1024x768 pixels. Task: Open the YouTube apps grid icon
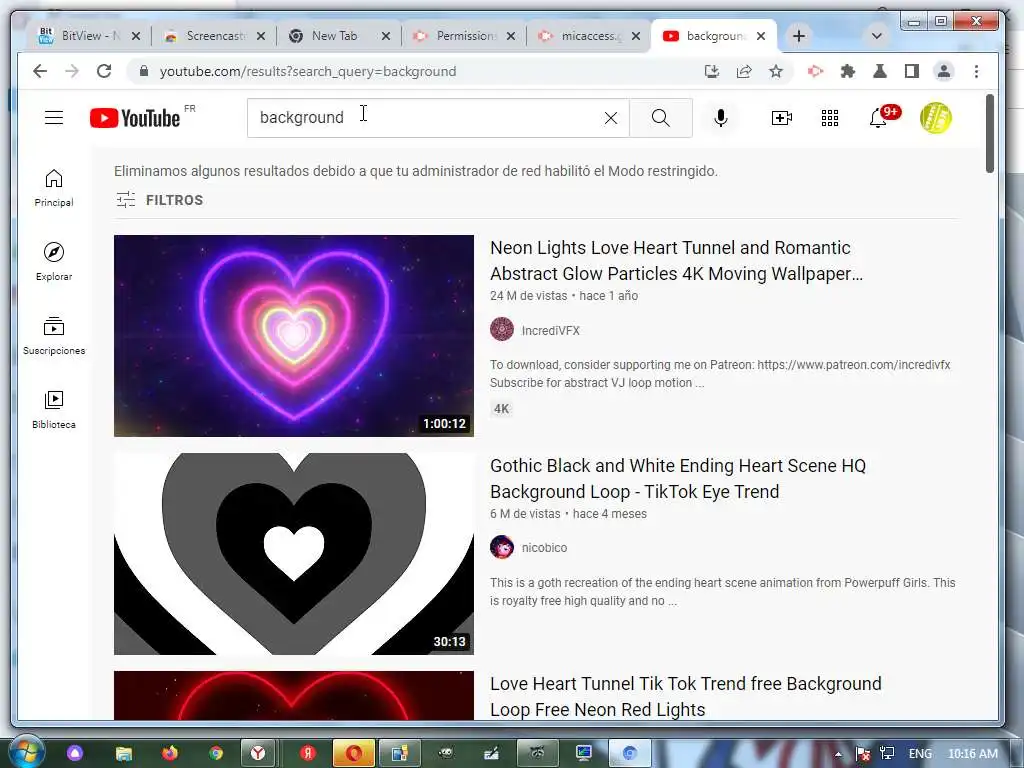(830, 118)
